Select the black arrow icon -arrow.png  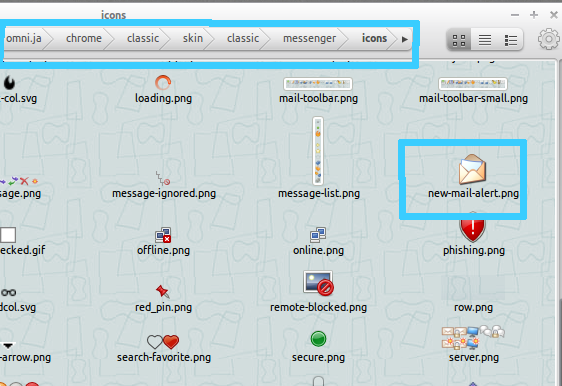pos(8,346)
